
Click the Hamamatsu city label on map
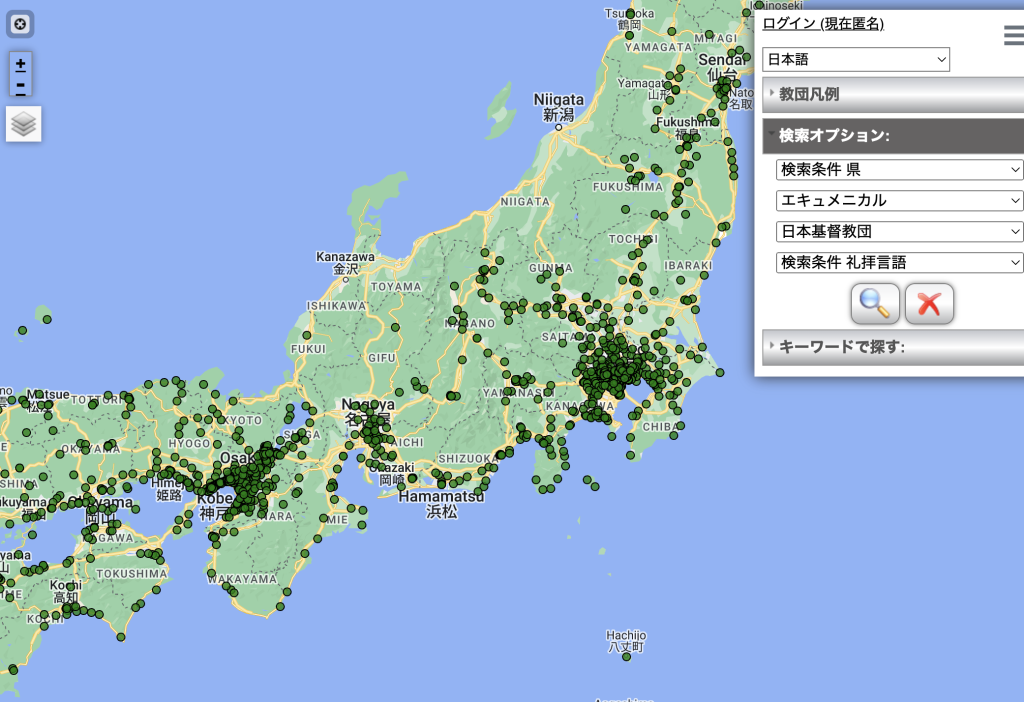(441, 496)
